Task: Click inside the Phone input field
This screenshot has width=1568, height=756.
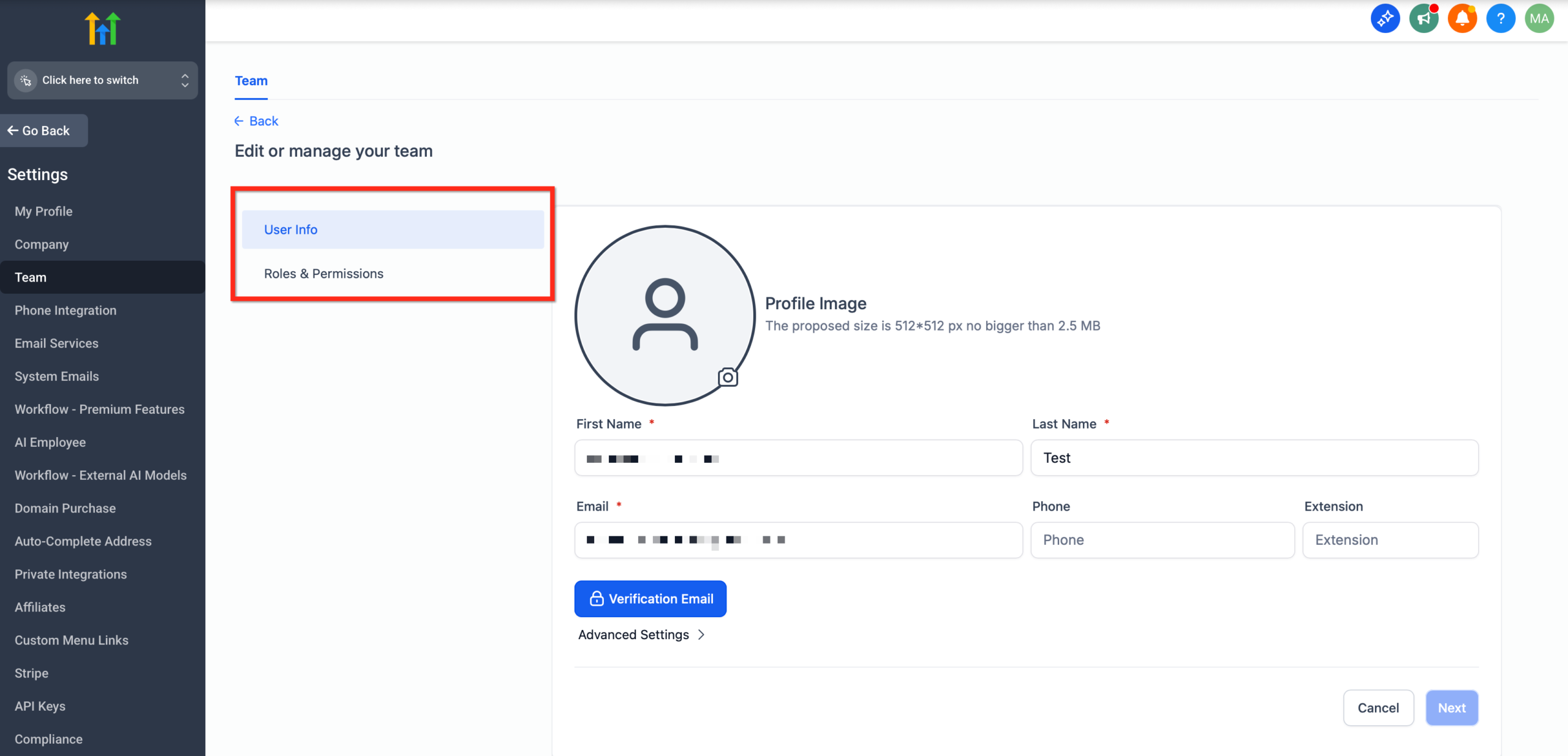Action: (x=1162, y=540)
